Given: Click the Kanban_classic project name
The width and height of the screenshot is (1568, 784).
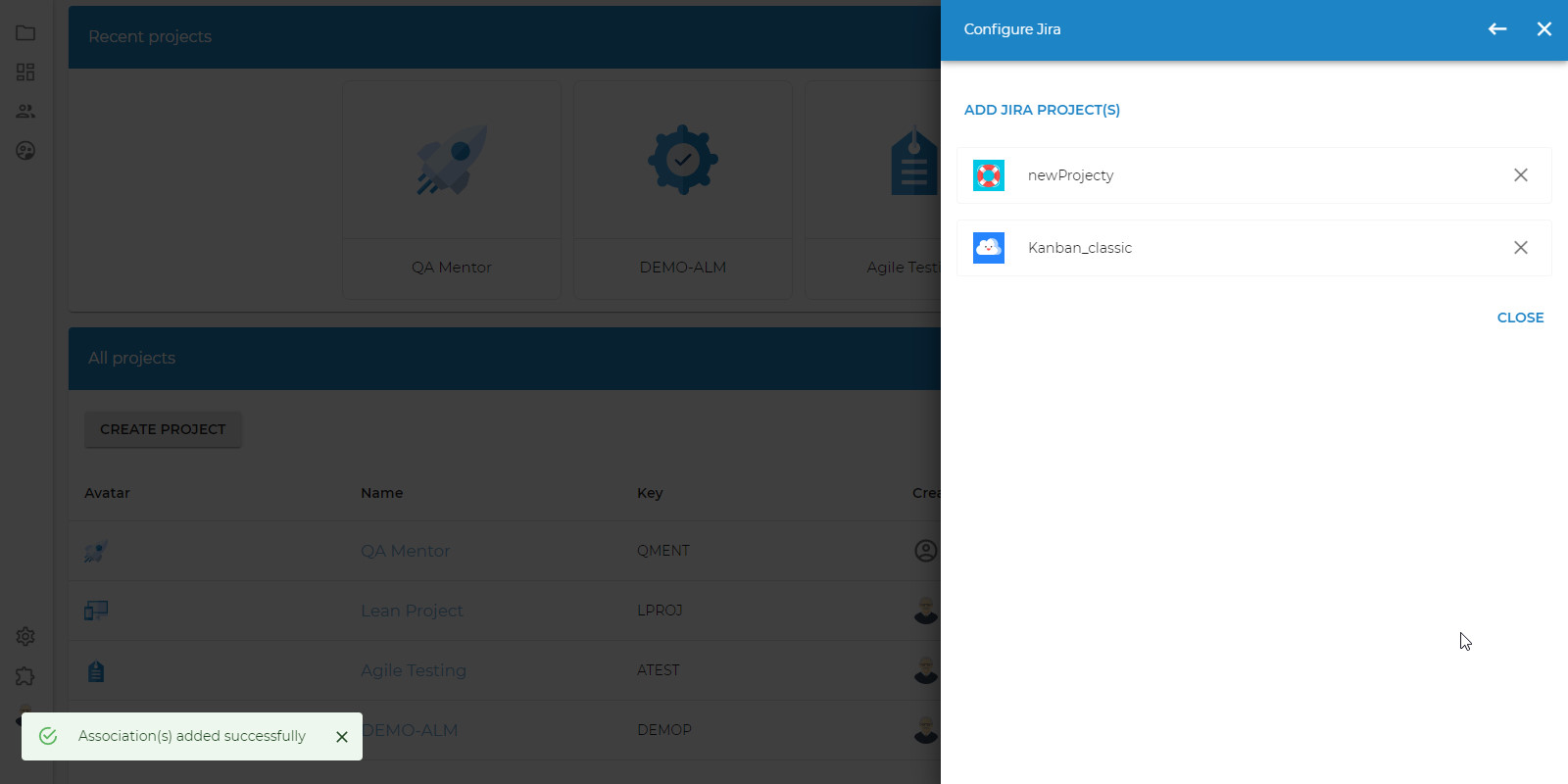Looking at the screenshot, I should [x=1080, y=248].
